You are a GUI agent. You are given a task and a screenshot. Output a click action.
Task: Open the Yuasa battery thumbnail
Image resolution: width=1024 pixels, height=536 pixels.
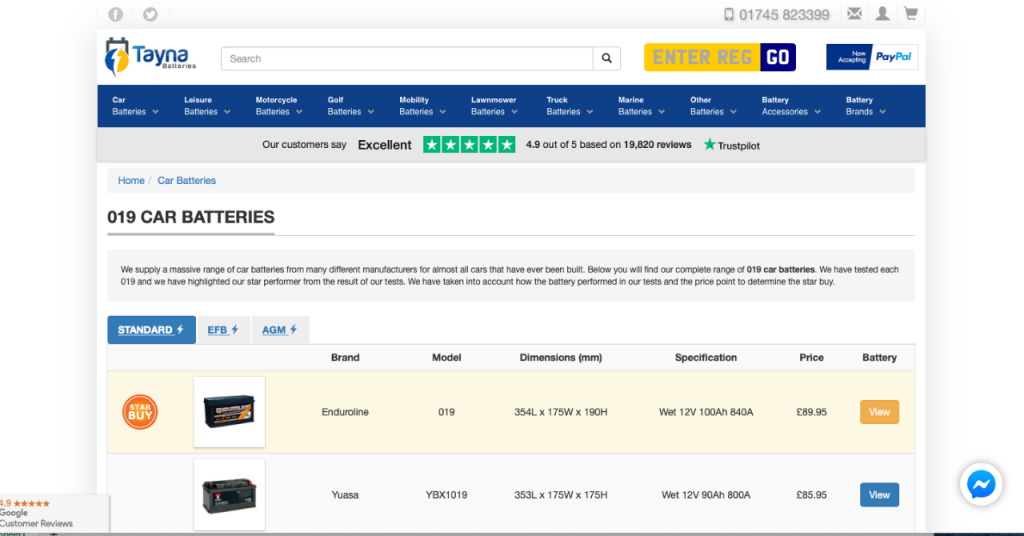[229, 494]
